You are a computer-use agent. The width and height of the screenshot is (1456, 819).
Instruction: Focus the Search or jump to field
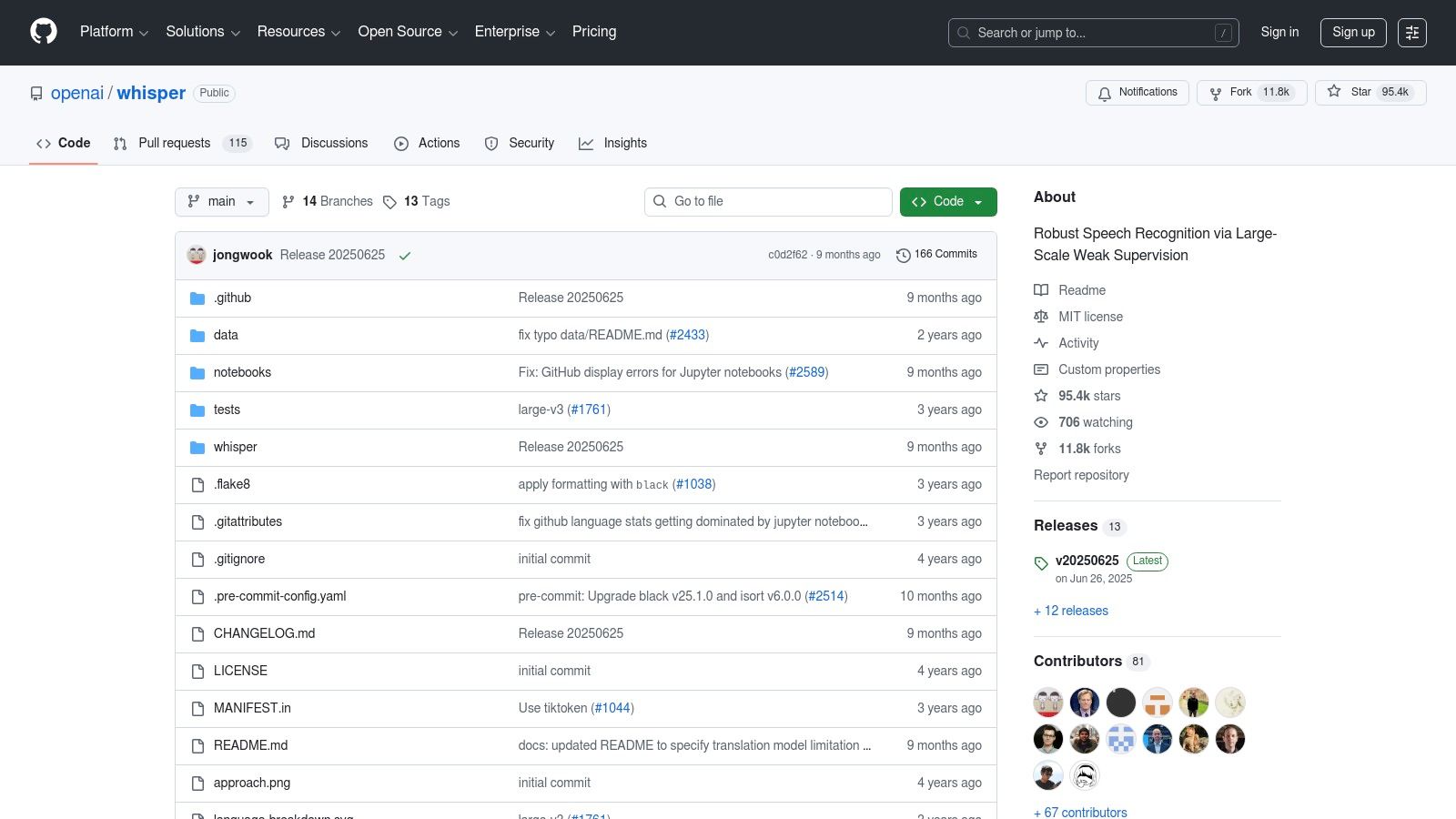[1094, 33]
